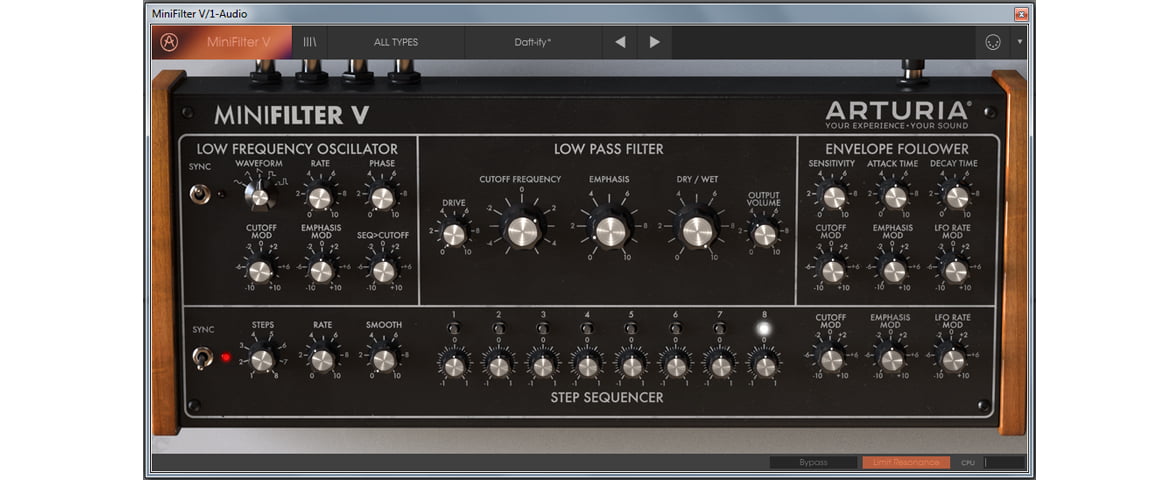The width and height of the screenshot is (1170, 480).
Task: Open the Arturia logo menu
Action: pos(169,43)
